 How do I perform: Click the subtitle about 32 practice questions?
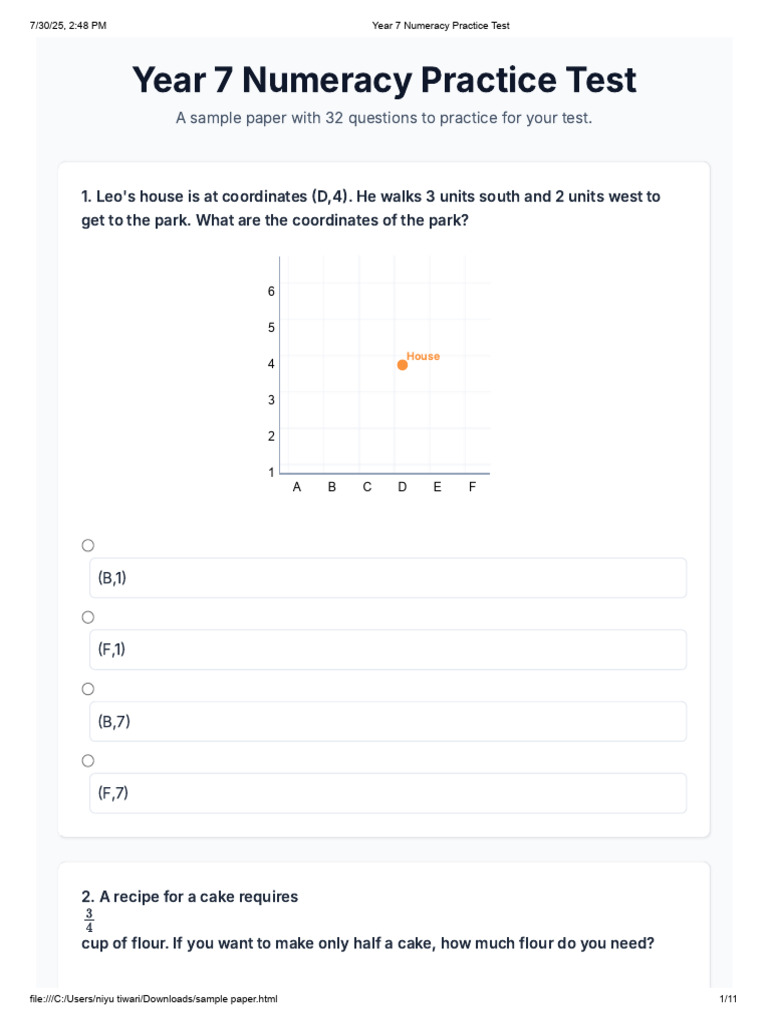(x=384, y=118)
